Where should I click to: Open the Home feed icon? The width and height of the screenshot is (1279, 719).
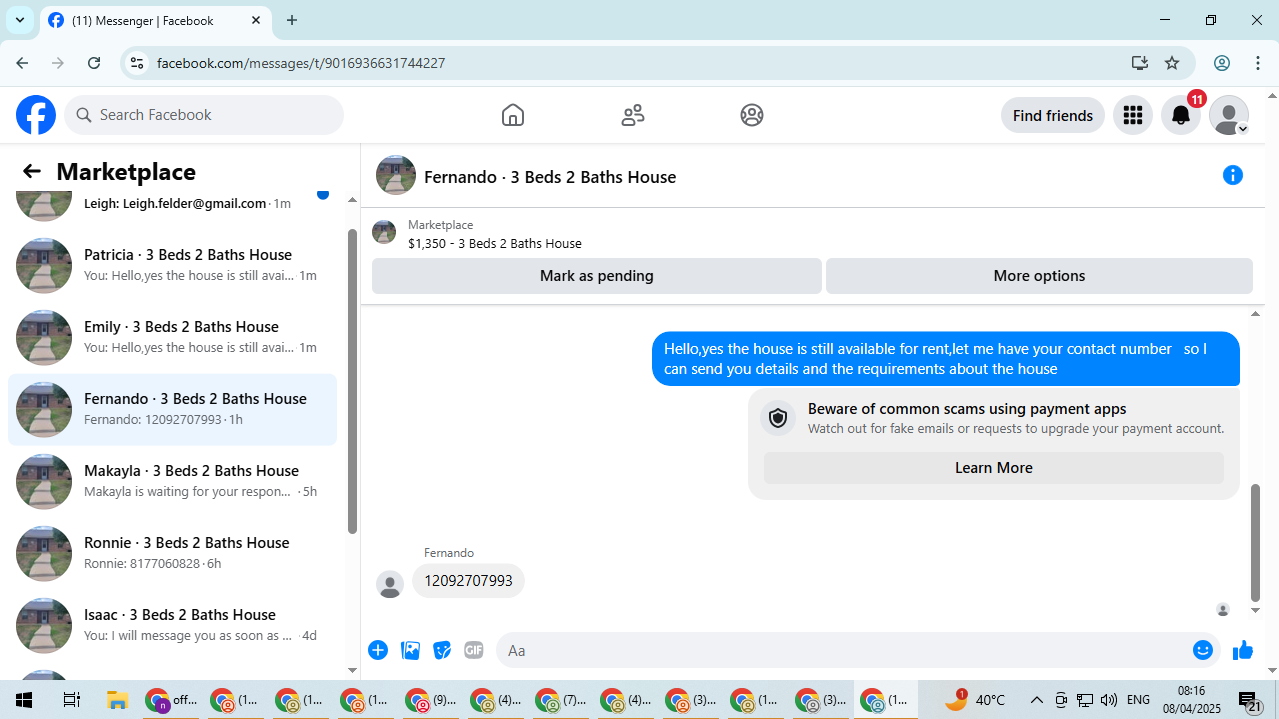tap(513, 115)
